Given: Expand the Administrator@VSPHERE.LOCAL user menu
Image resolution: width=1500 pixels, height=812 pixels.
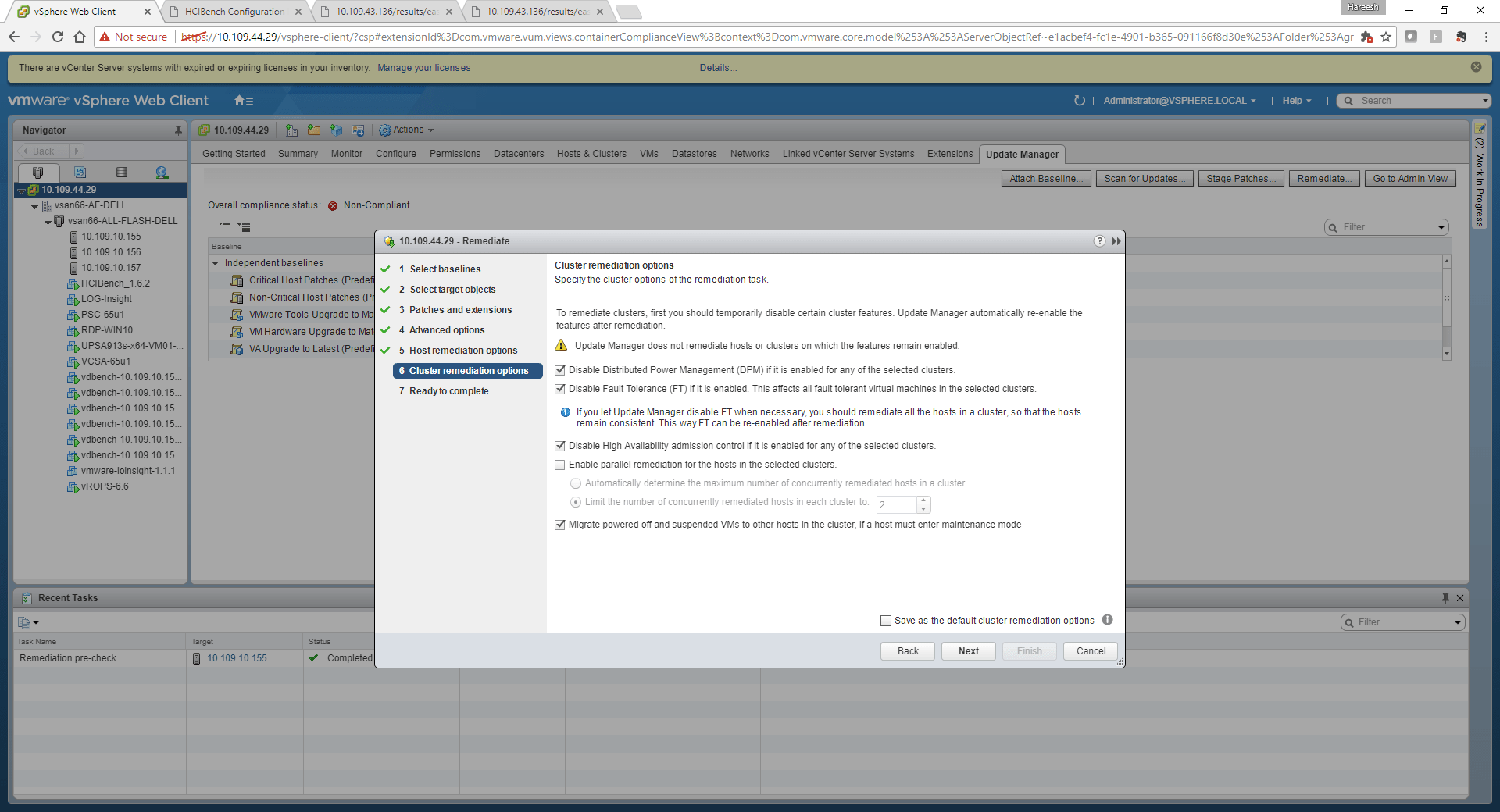Looking at the screenshot, I should tap(1179, 101).
